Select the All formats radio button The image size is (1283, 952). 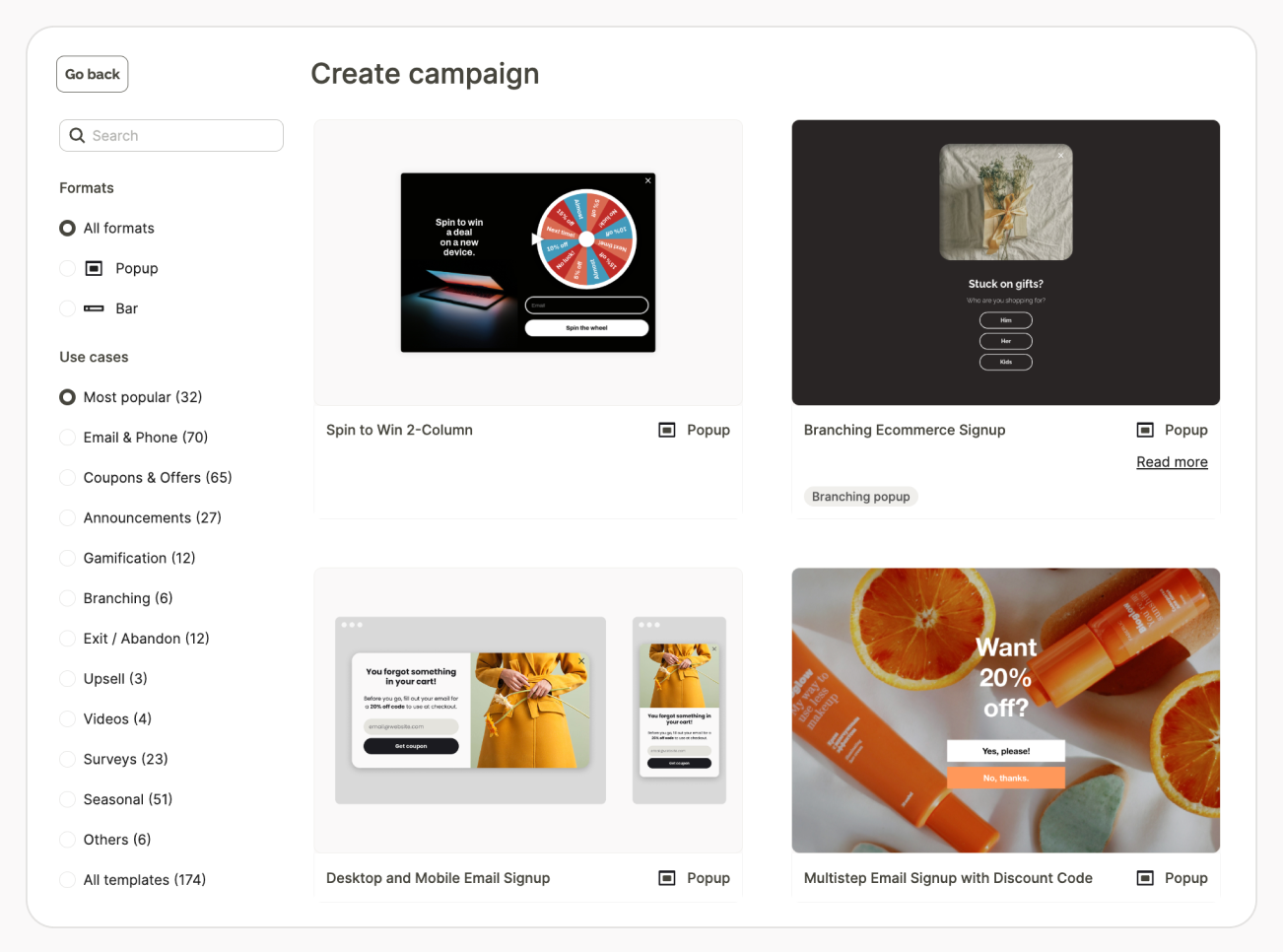pyautogui.click(x=68, y=229)
